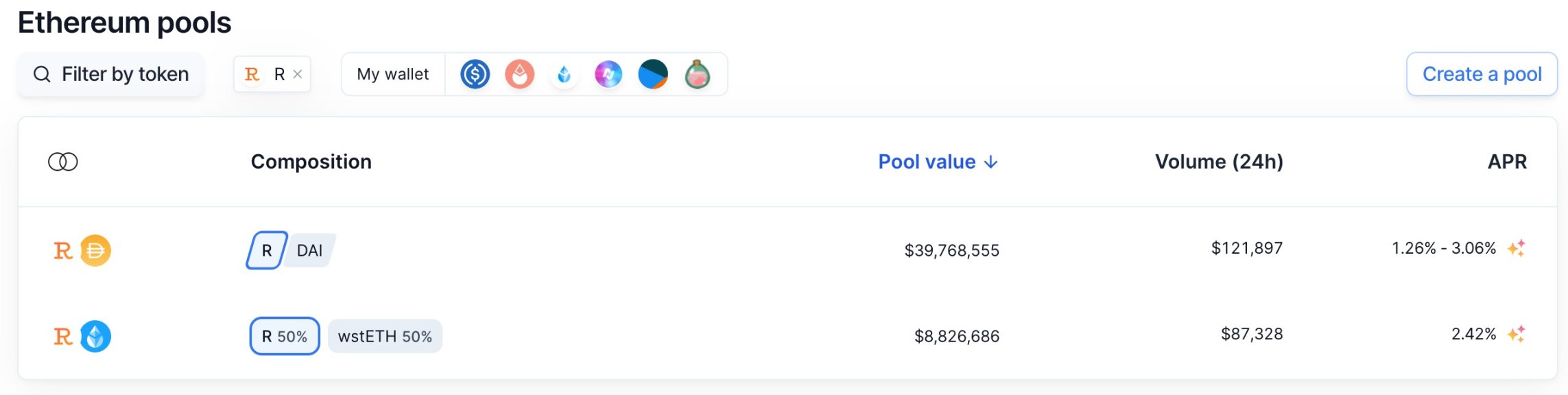Click sparkle icon next to 2.42% APR

coord(1516,334)
